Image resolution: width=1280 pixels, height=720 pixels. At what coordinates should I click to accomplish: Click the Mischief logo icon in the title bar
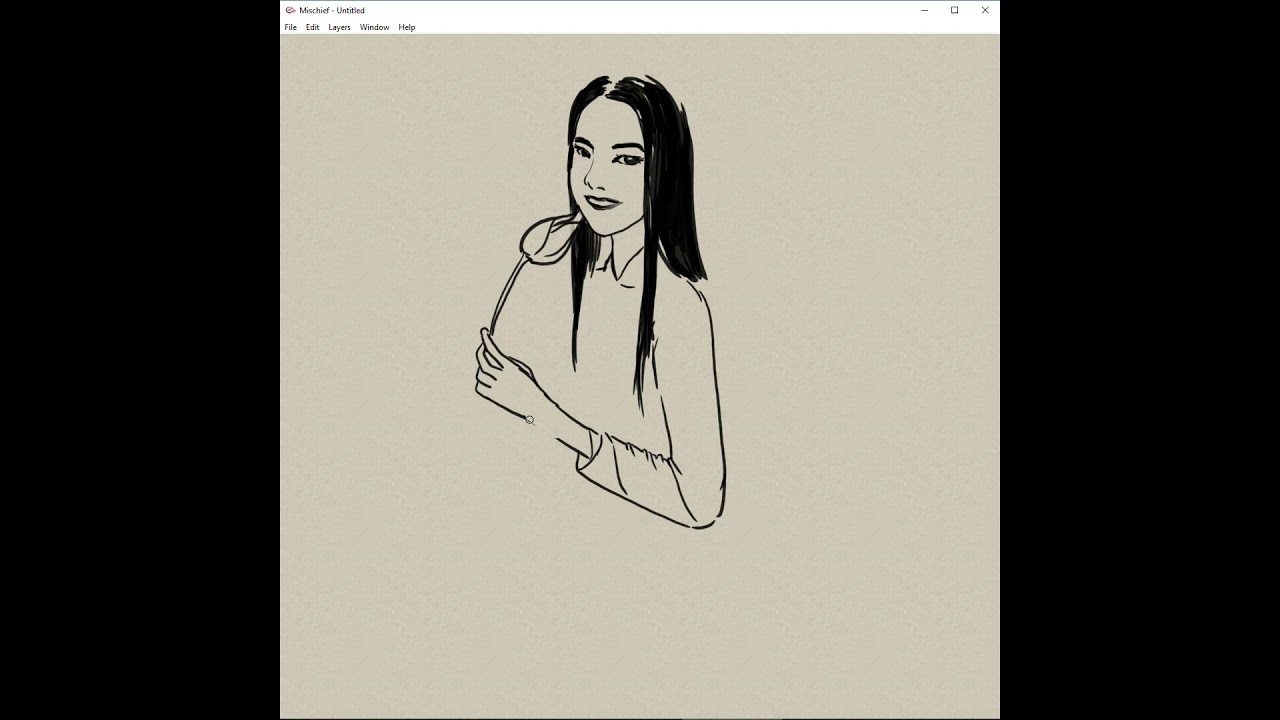(289, 10)
